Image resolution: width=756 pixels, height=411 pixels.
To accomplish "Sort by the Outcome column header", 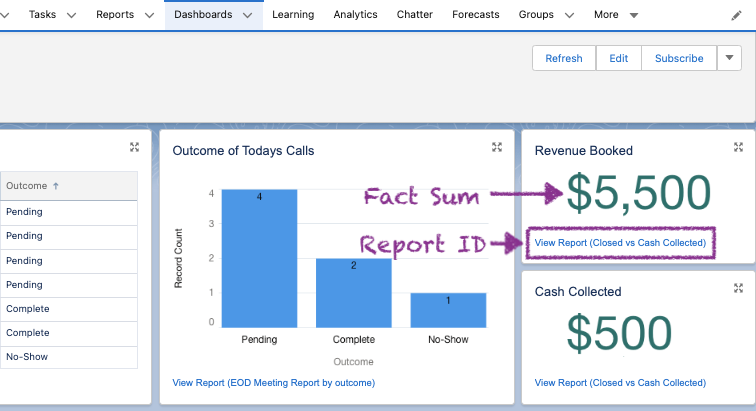I will (32, 186).
